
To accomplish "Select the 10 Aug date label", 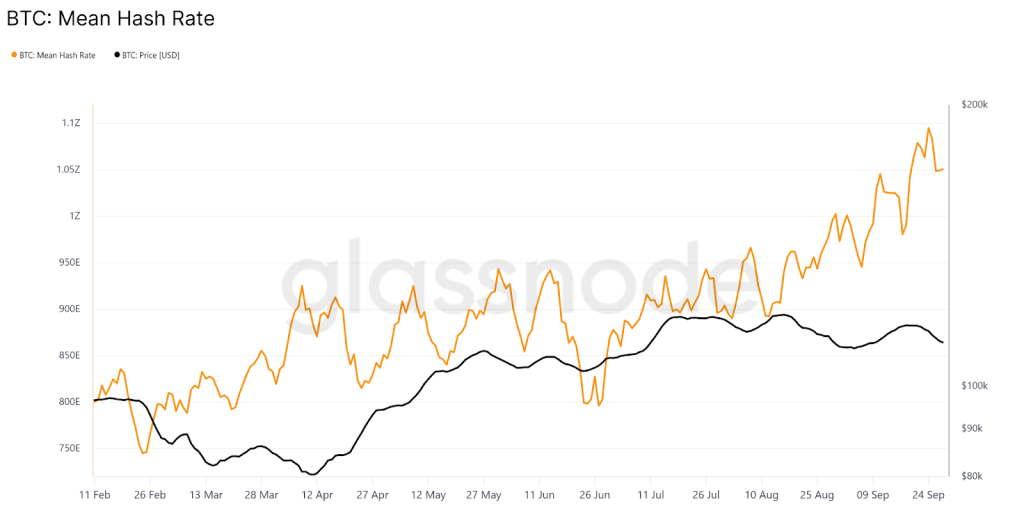I will 763,494.
